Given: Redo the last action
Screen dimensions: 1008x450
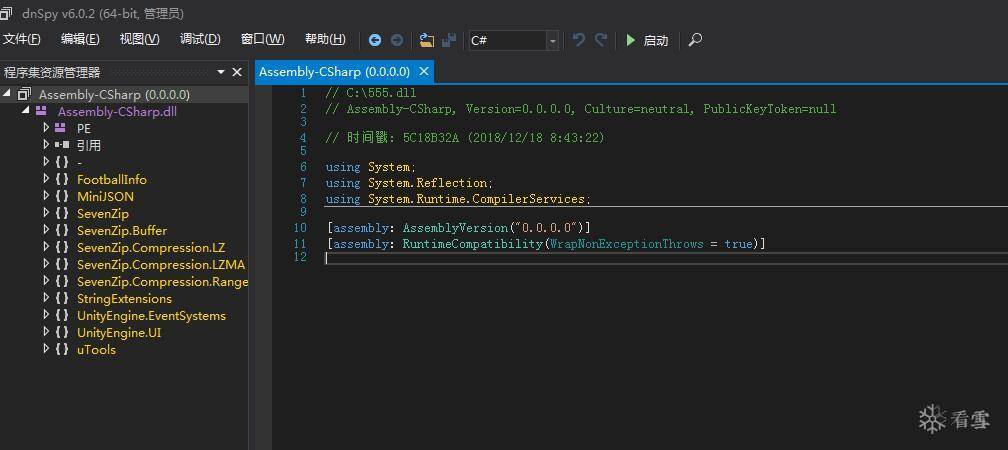Looking at the screenshot, I should pyautogui.click(x=601, y=40).
